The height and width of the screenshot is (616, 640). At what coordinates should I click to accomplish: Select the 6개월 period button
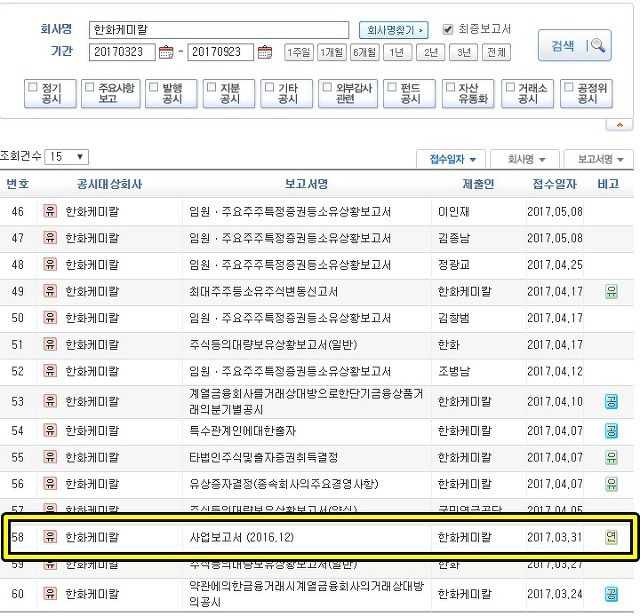tap(364, 53)
